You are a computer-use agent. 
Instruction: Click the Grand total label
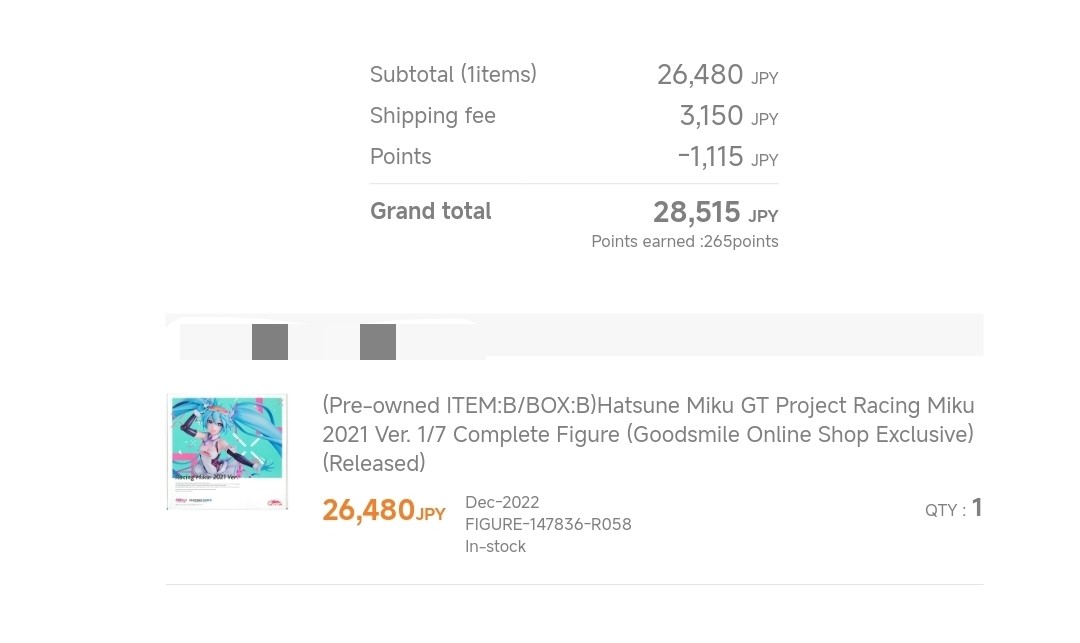430,211
